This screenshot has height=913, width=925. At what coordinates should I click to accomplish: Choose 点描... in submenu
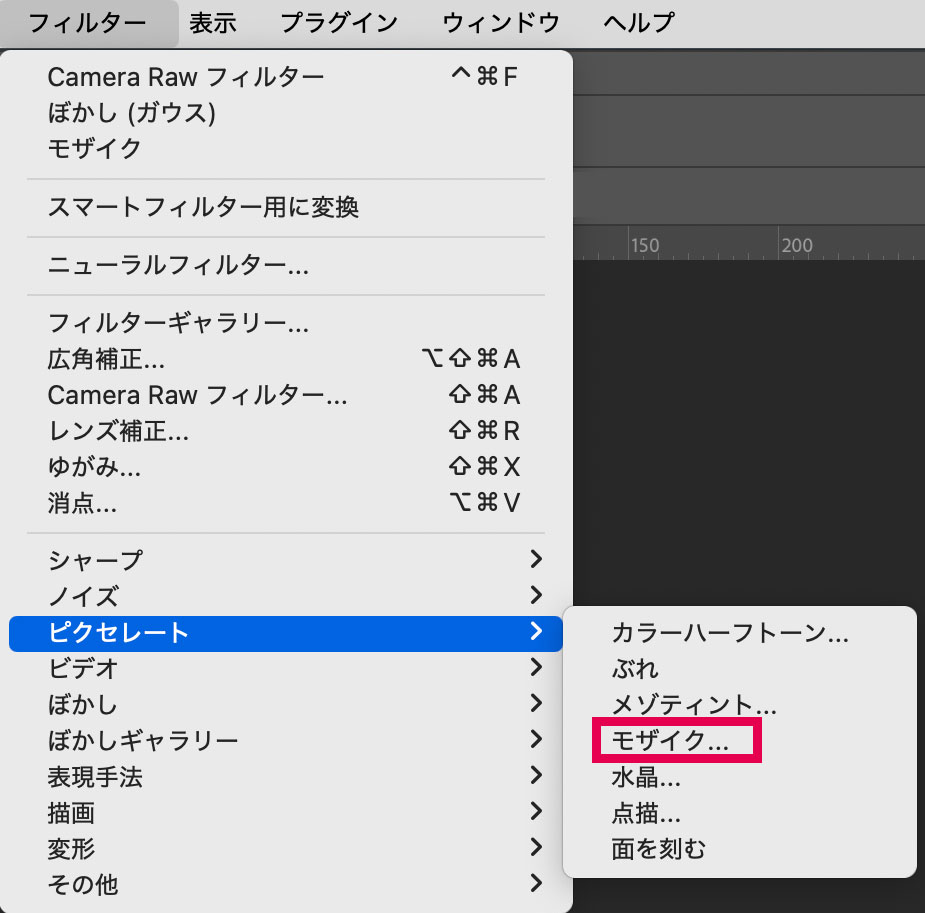coord(740,813)
